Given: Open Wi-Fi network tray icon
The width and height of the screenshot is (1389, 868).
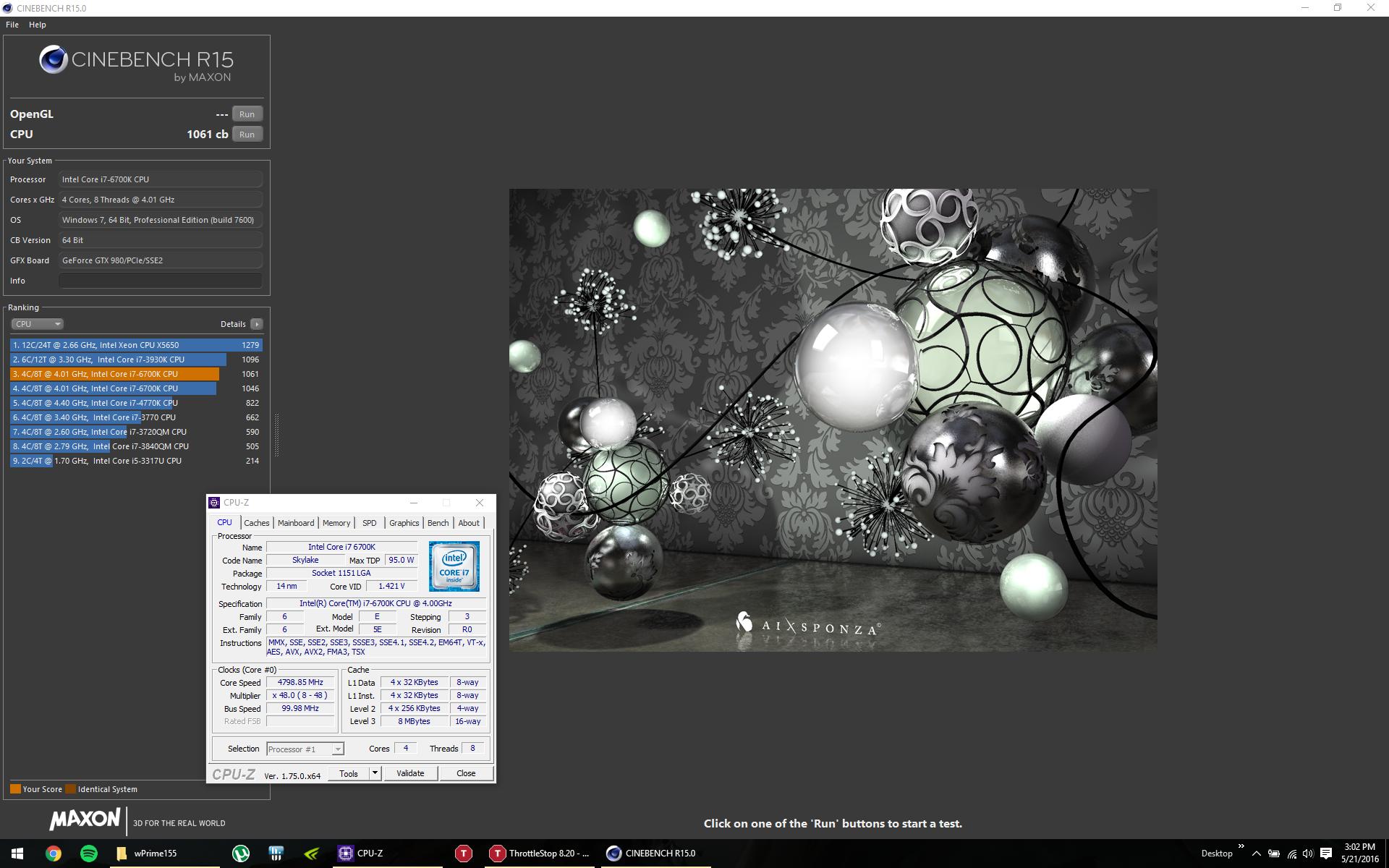Looking at the screenshot, I should pos(1291,854).
